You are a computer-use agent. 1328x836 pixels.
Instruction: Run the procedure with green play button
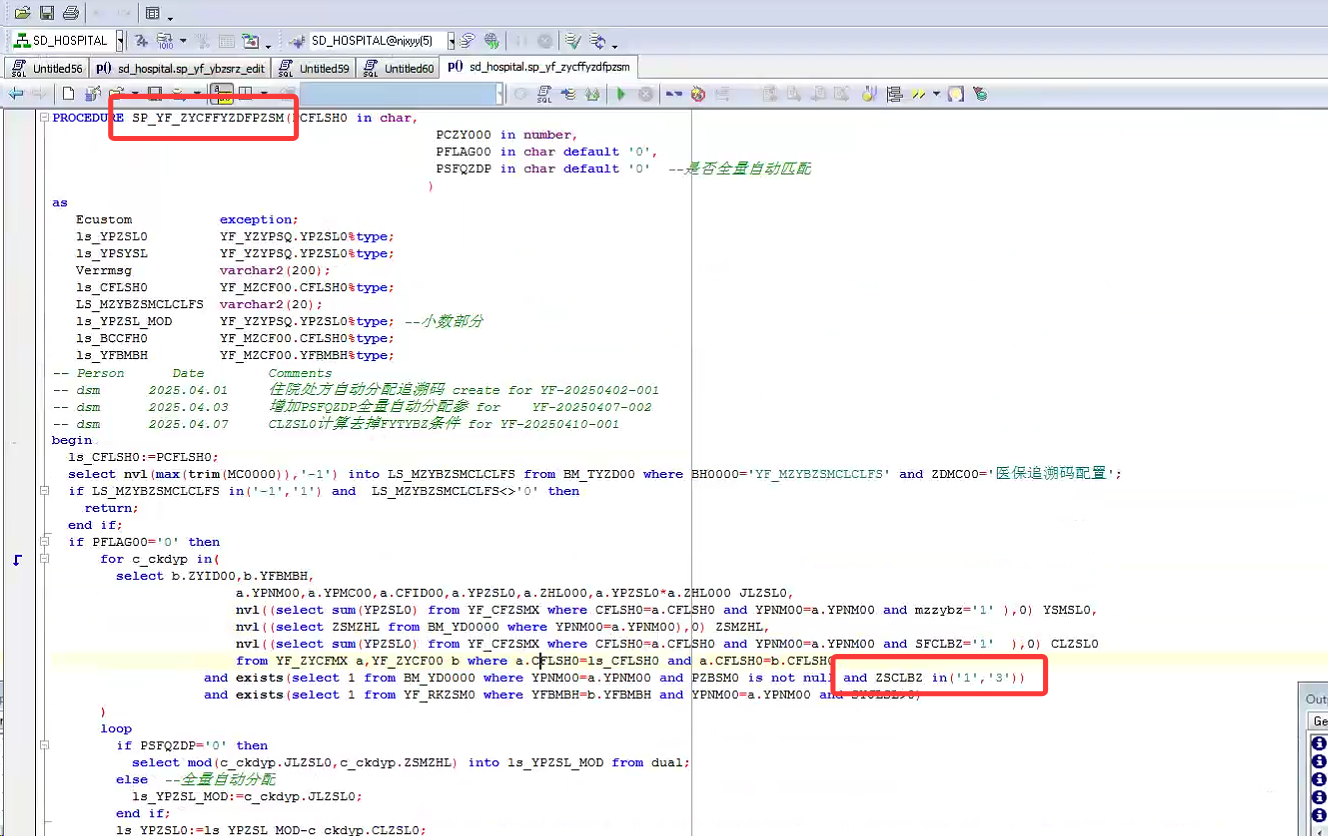[x=621, y=94]
